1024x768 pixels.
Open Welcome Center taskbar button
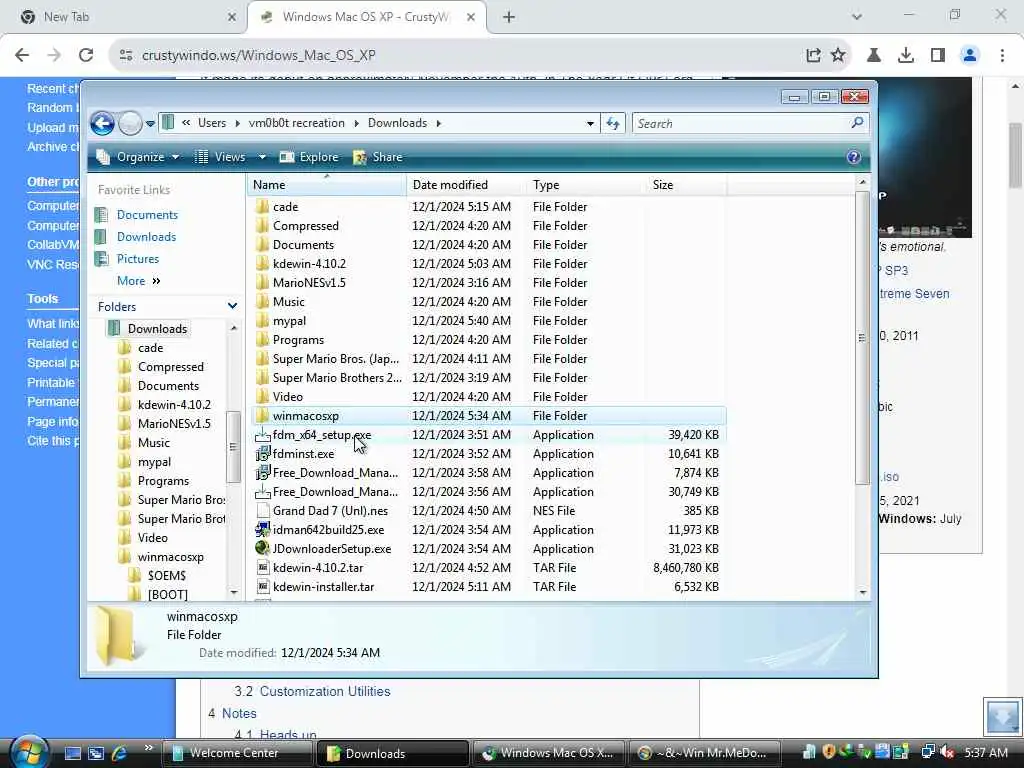point(237,753)
